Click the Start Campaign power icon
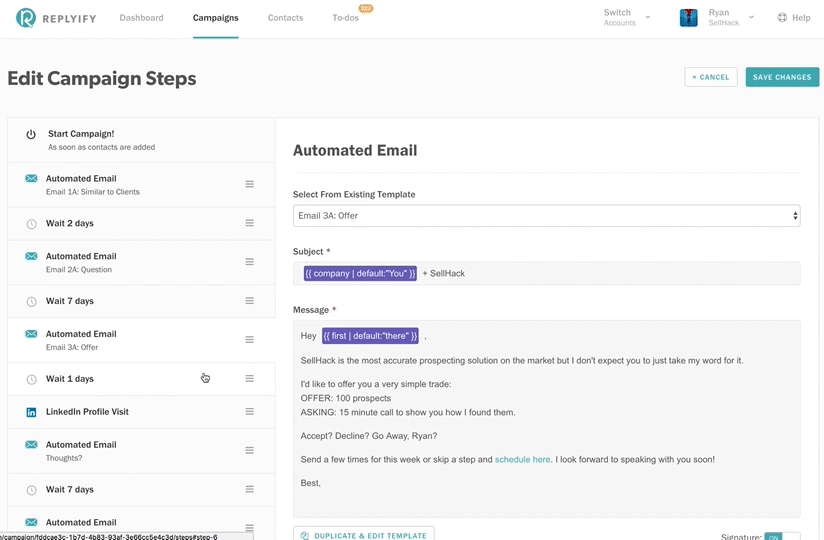This screenshot has height=540, width=824. [x=31, y=134]
